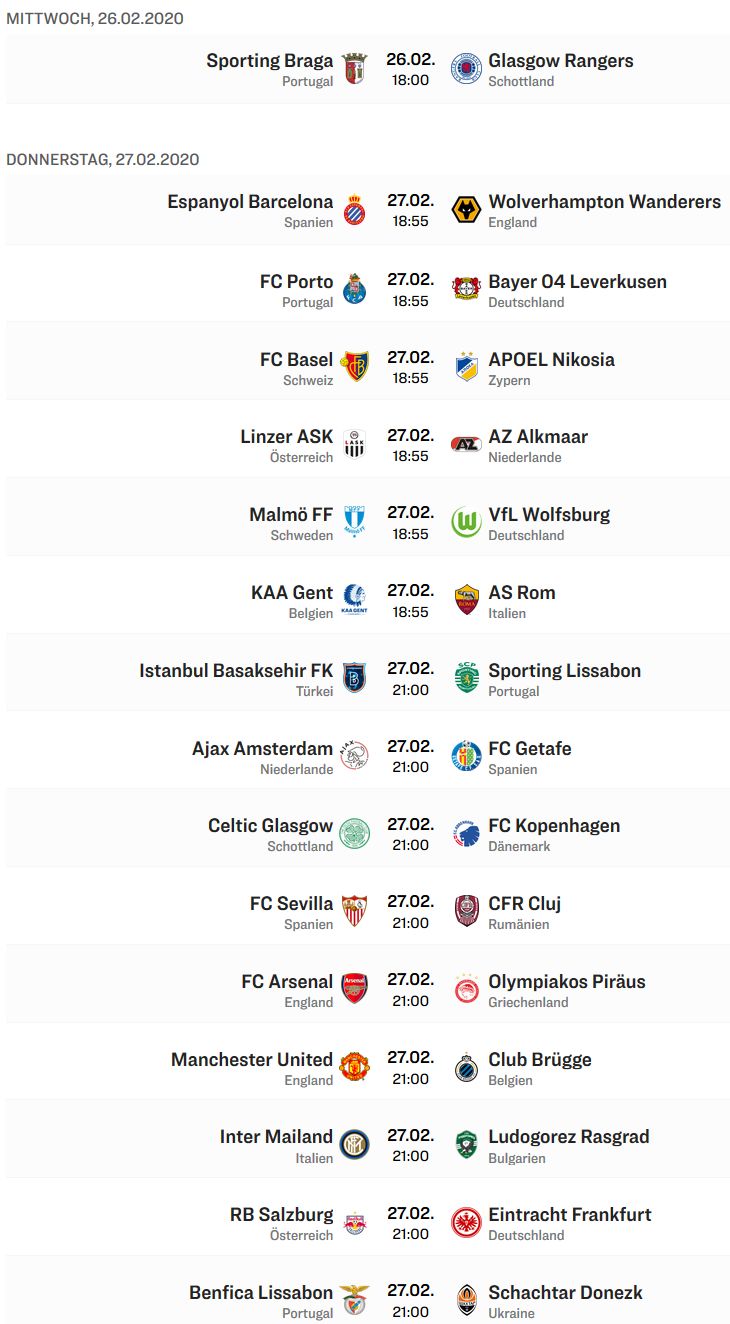Click the Celtic Glasgow clover crest

pos(354,834)
